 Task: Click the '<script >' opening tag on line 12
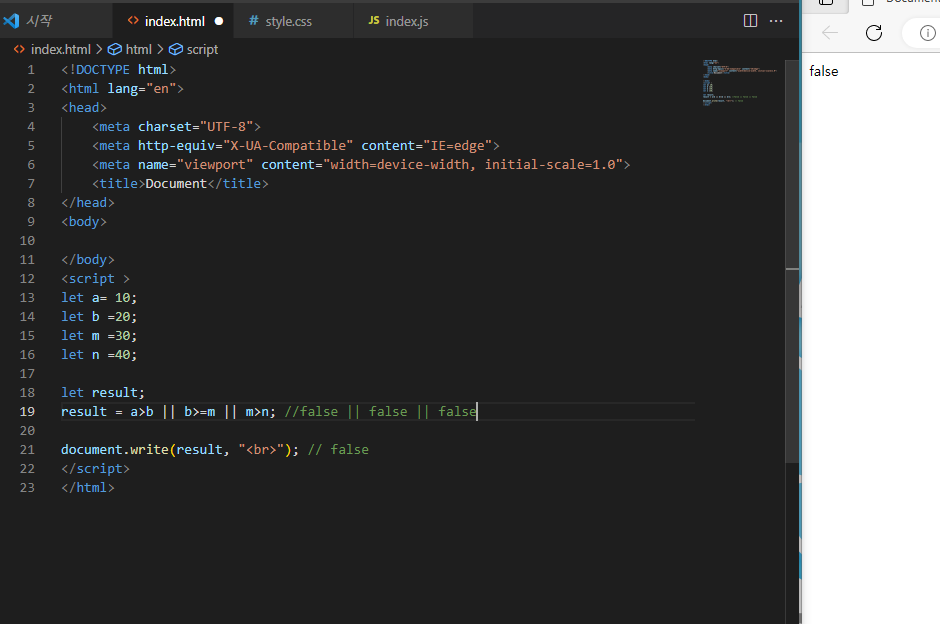(95, 279)
